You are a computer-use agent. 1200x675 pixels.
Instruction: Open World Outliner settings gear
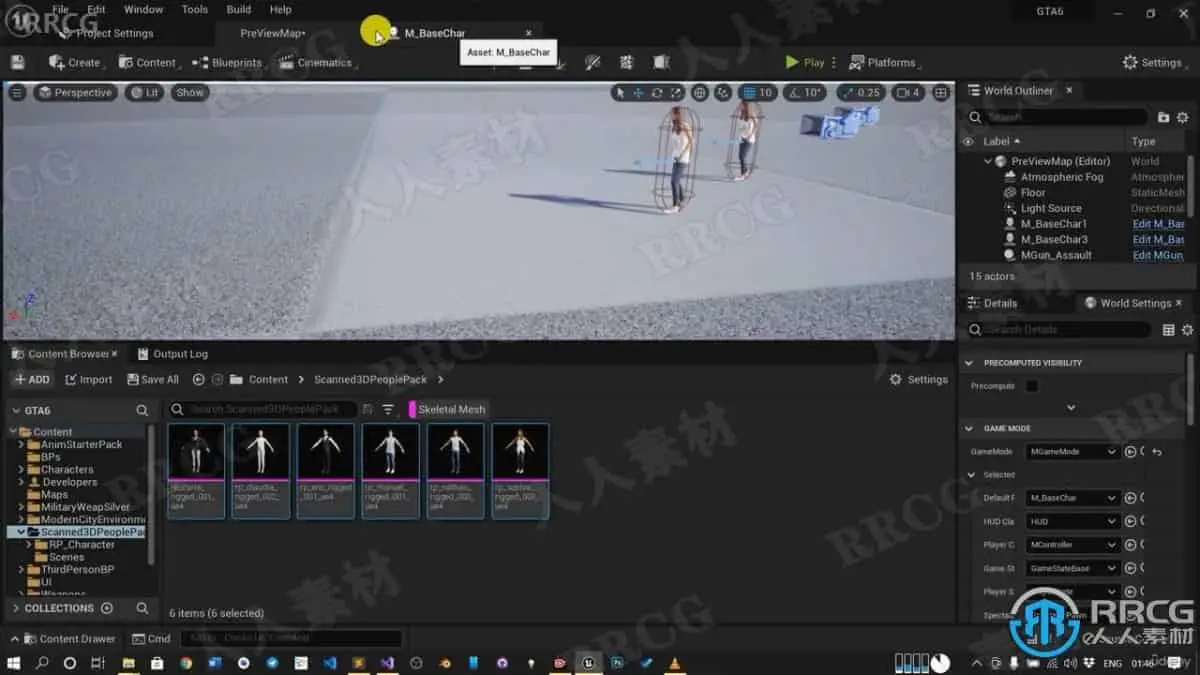(1182, 117)
